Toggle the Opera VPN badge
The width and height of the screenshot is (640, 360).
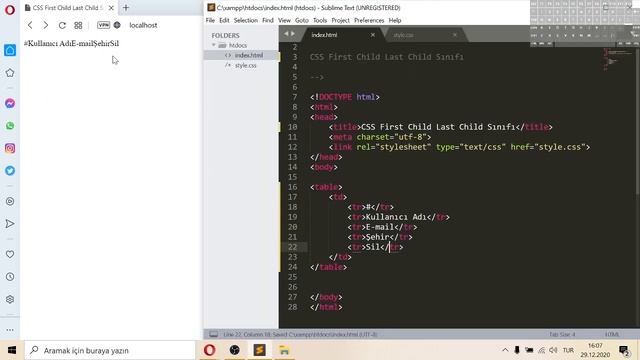[103, 25]
